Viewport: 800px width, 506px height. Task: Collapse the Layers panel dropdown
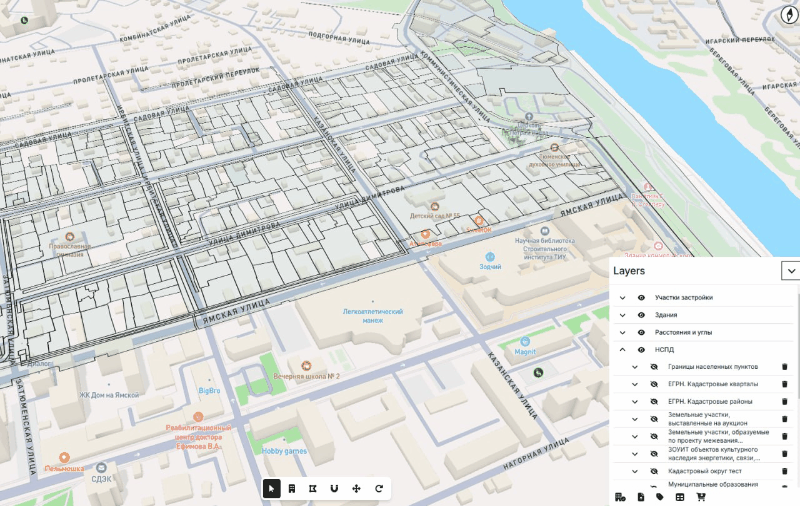tap(791, 271)
